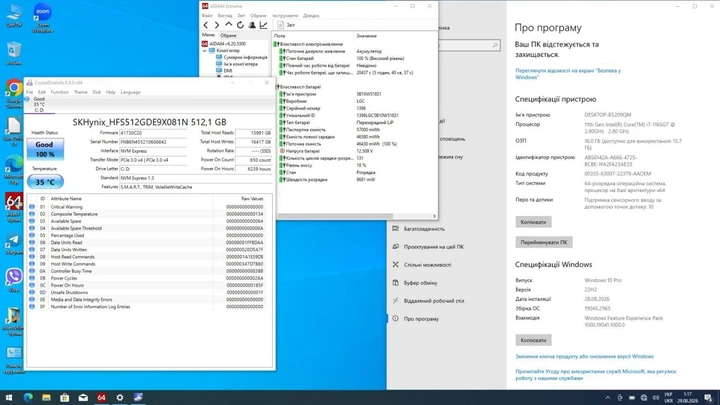
Task: Open CrystalDiskInfo Language menu
Action: point(130,92)
